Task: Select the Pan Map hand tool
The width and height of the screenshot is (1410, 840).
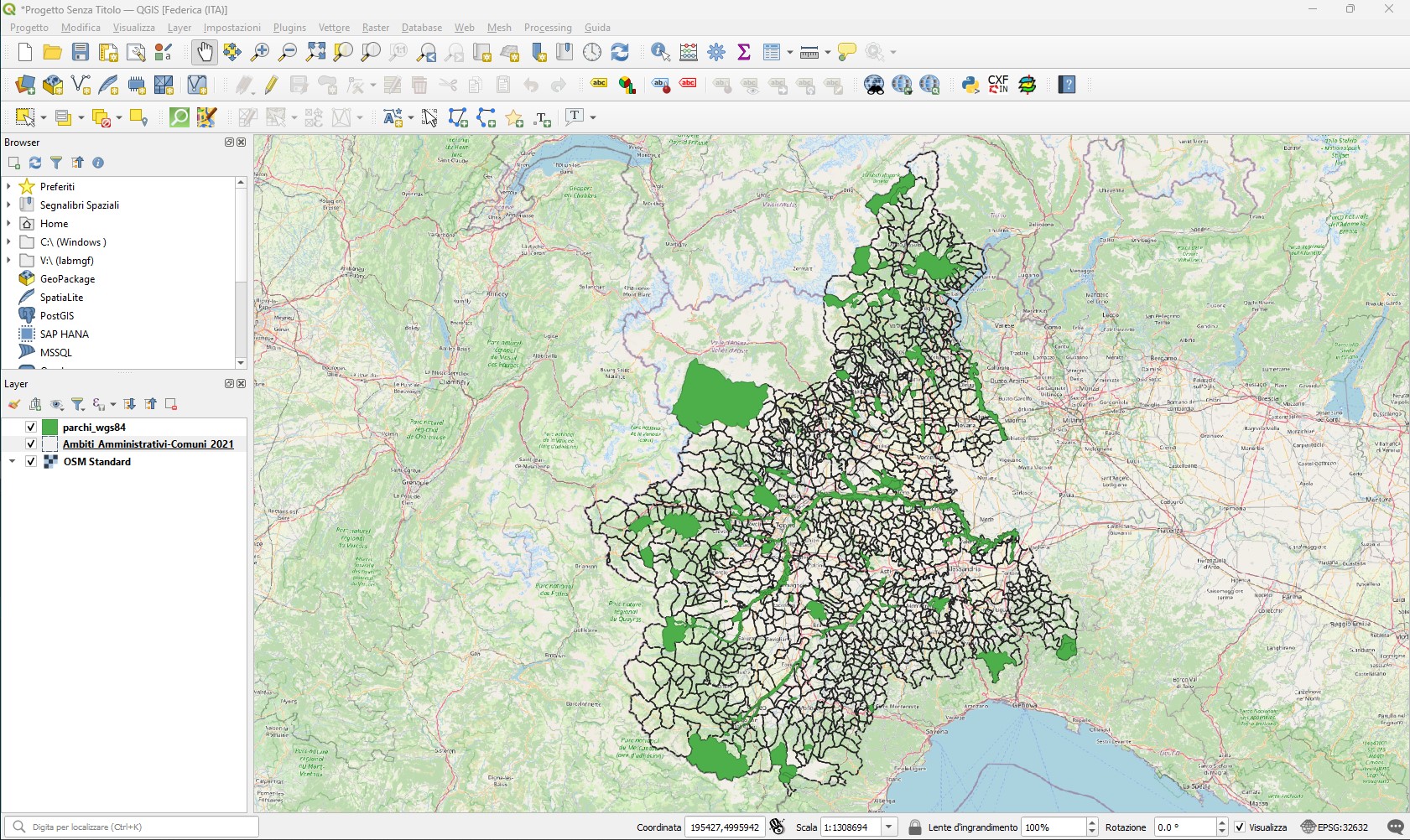Action: (204, 52)
